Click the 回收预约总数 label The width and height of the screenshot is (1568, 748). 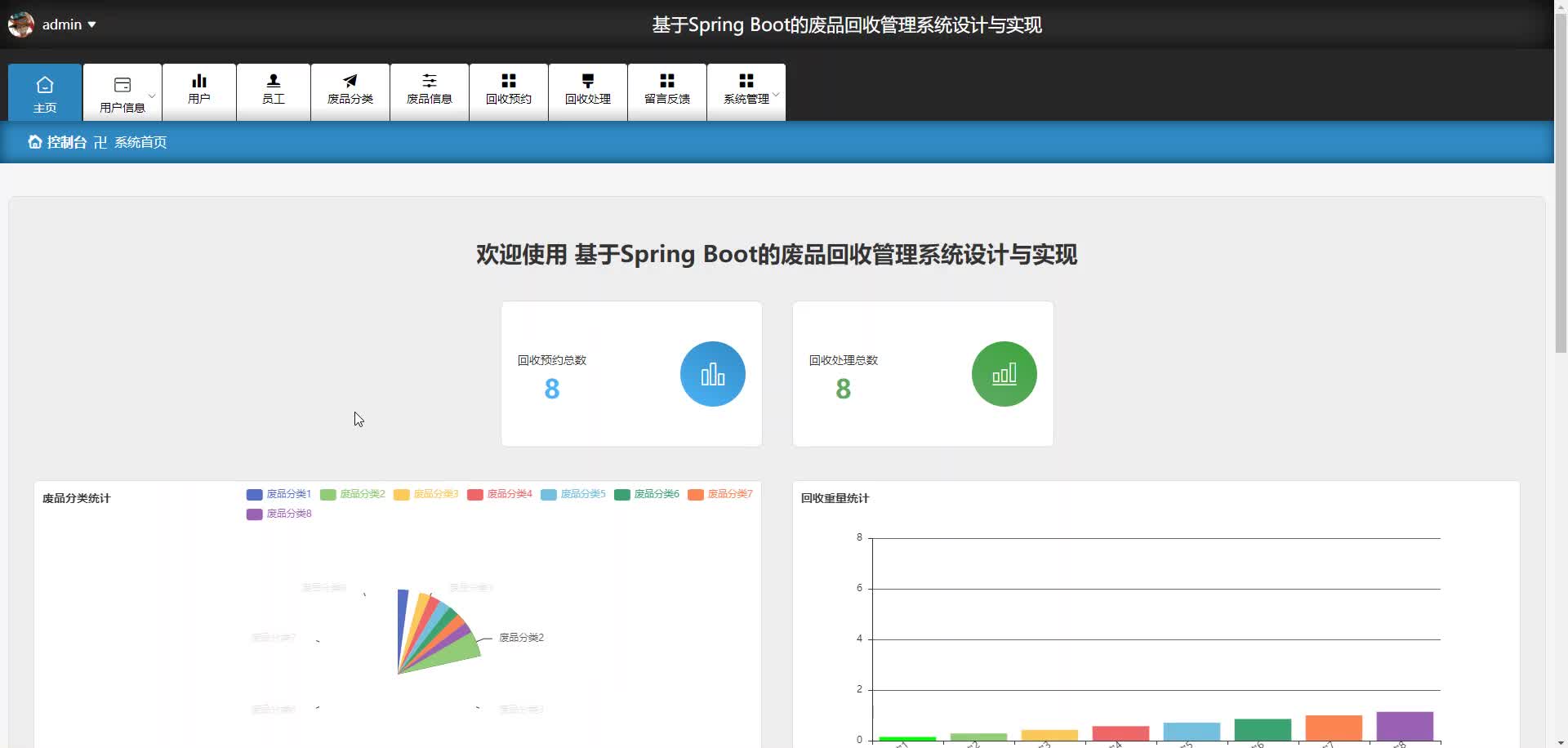552,360
